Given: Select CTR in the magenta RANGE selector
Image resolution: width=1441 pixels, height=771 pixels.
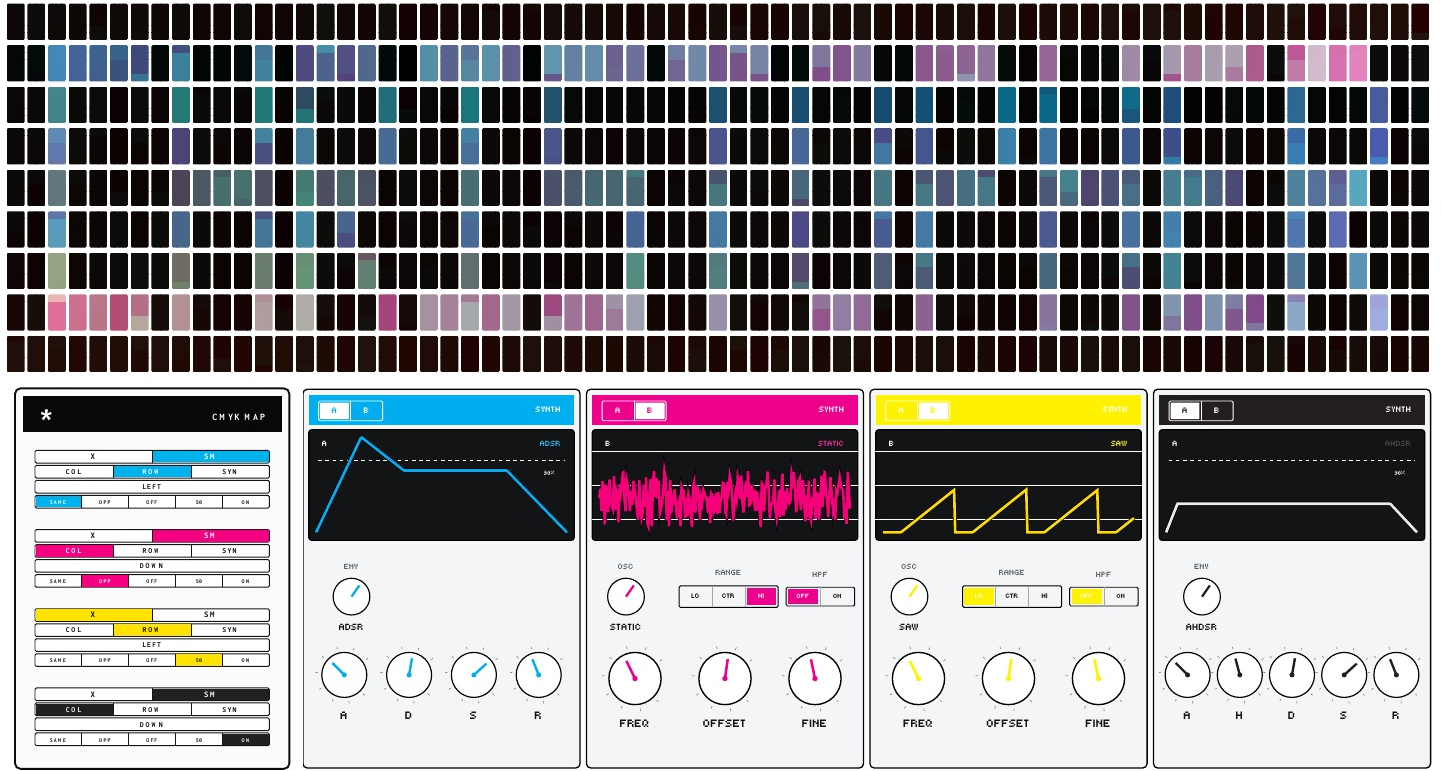Looking at the screenshot, I should coord(728,596).
